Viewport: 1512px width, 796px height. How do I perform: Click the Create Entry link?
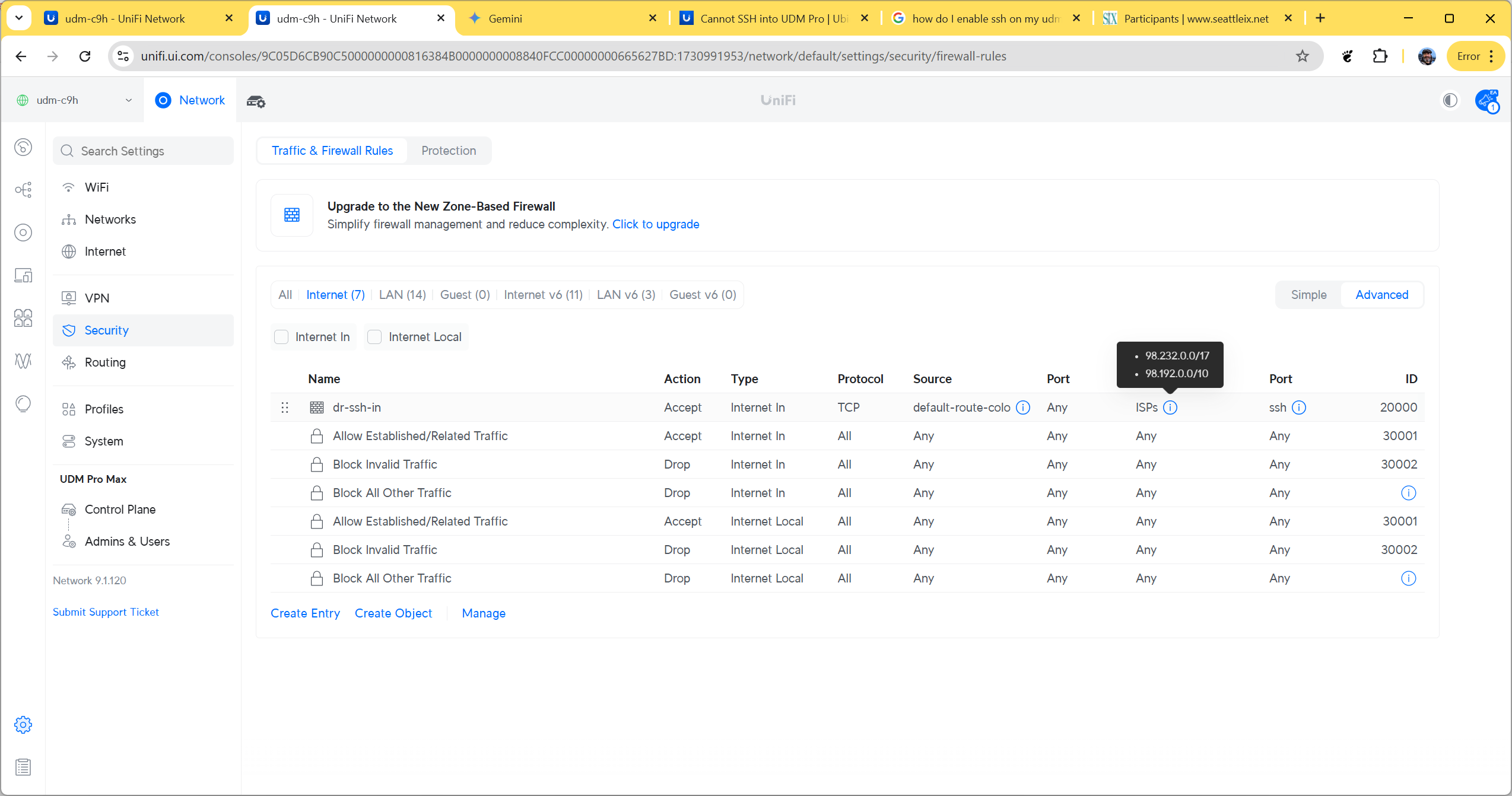pos(305,613)
